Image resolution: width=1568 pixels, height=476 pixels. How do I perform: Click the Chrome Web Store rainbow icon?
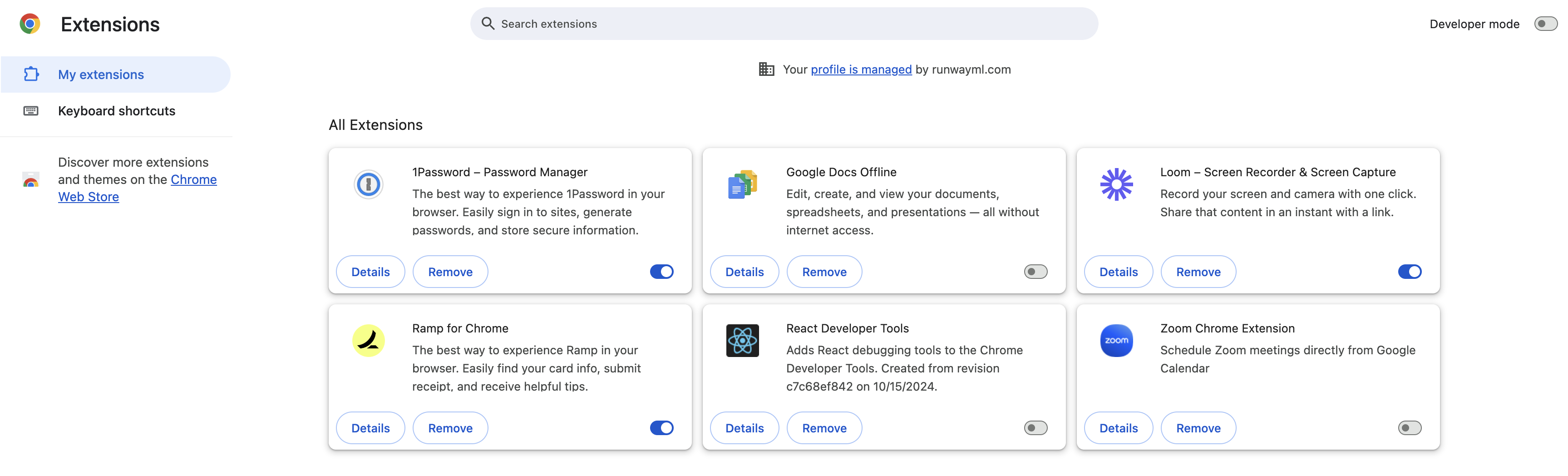point(31,179)
